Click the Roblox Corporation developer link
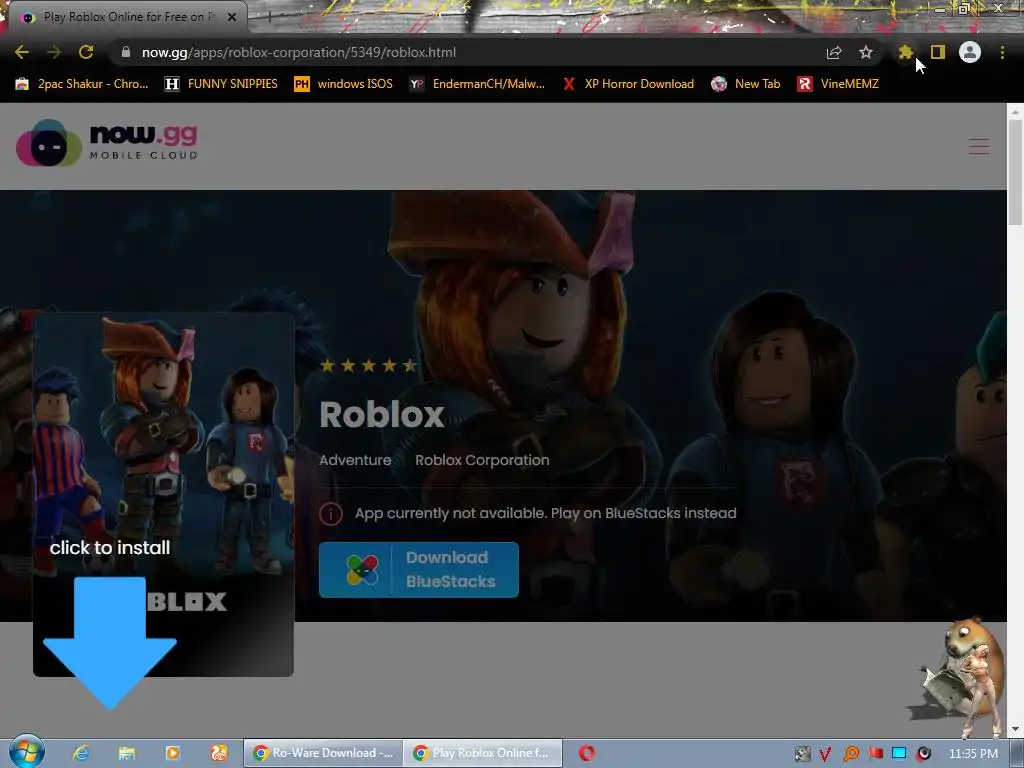Viewport: 1024px width, 768px height. [x=482, y=460]
